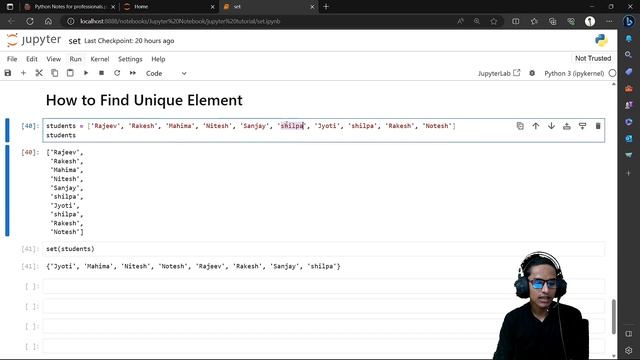Interrupt the kernel with the stop icon

coord(101,73)
